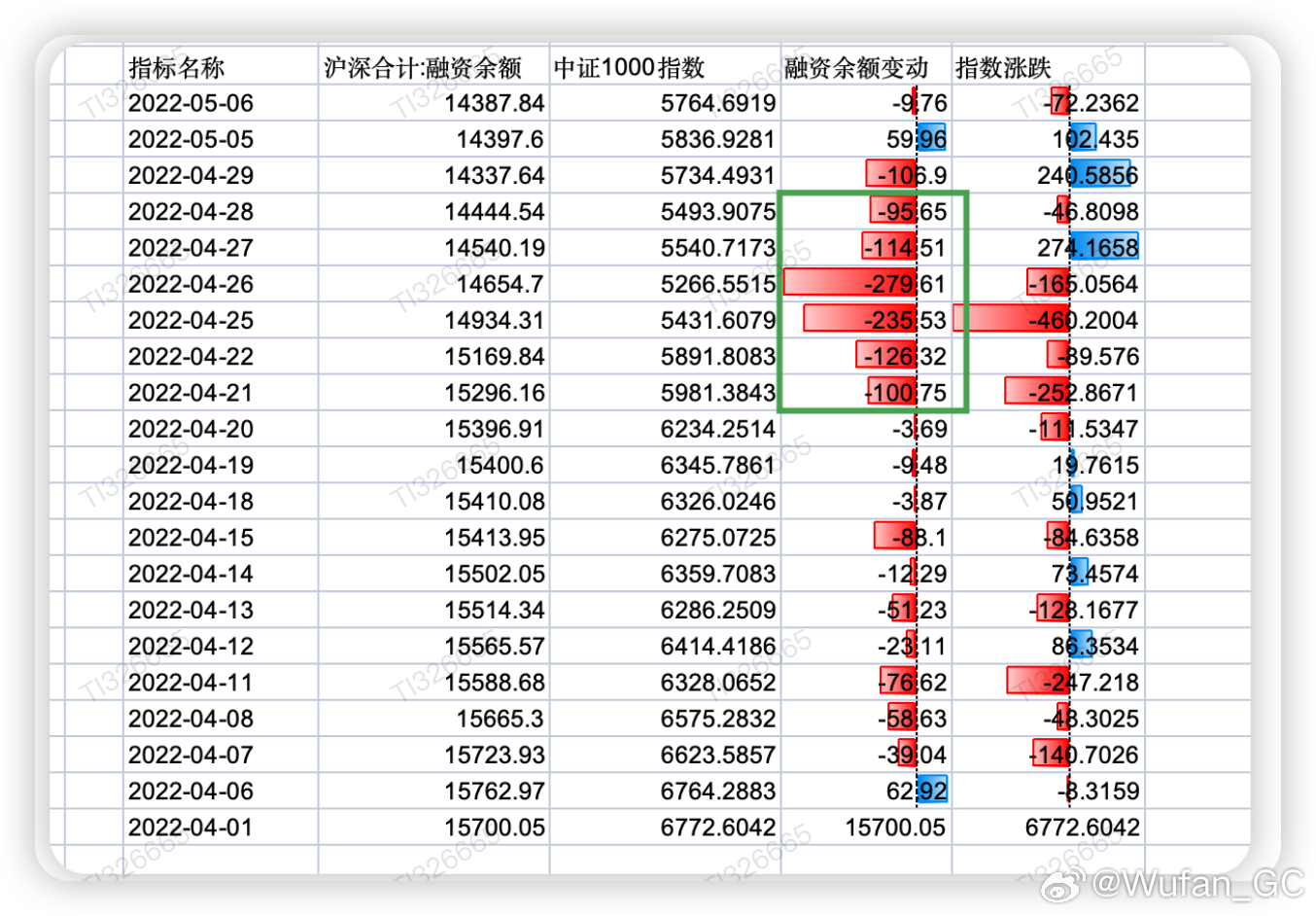Select the balance value 15169.84
Viewport: 1316px width, 916px height.
point(433,356)
